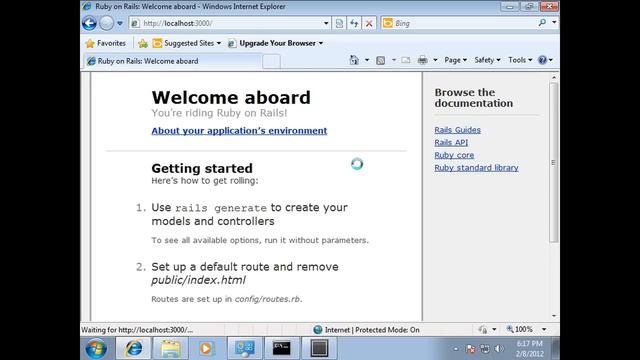Click the Browse the documentation heading
640x360 pixels.
click(x=473, y=98)
